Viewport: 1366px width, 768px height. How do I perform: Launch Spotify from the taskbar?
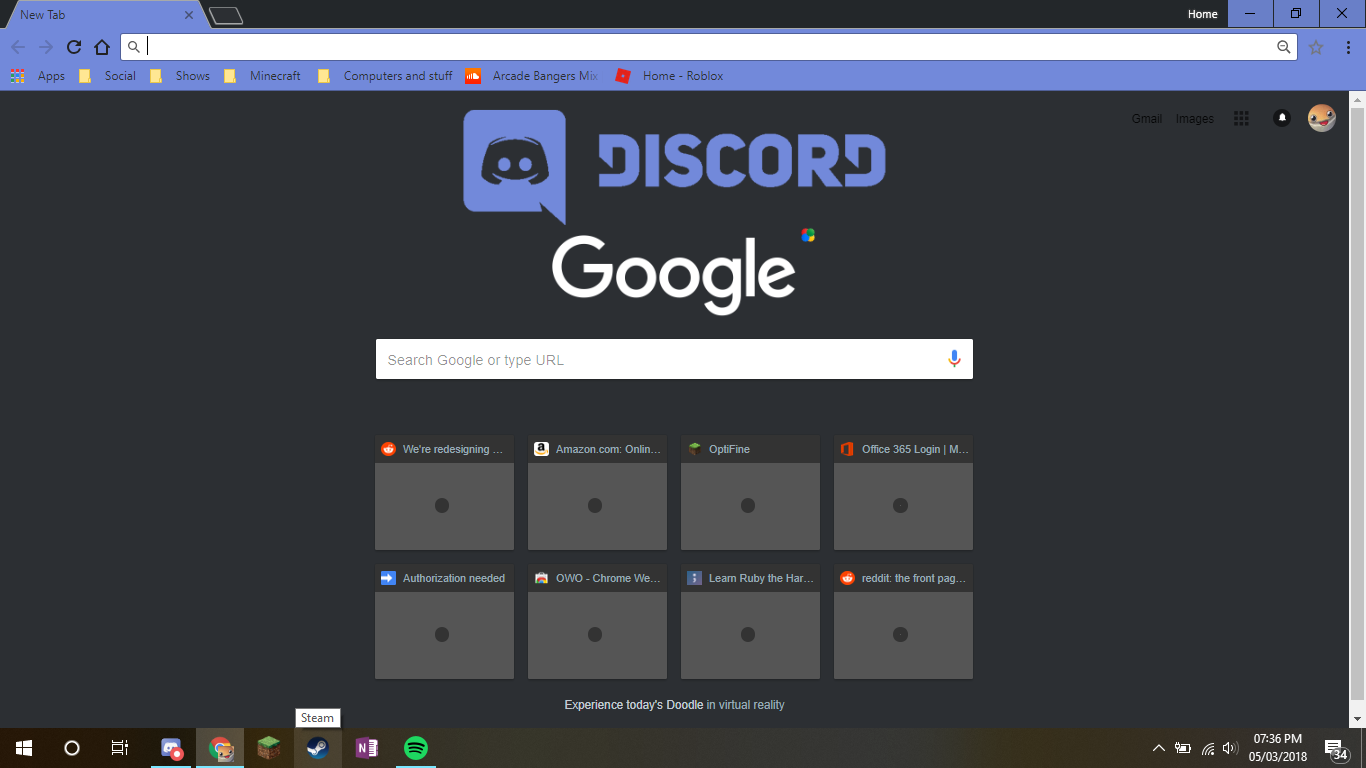pos(415,747)
